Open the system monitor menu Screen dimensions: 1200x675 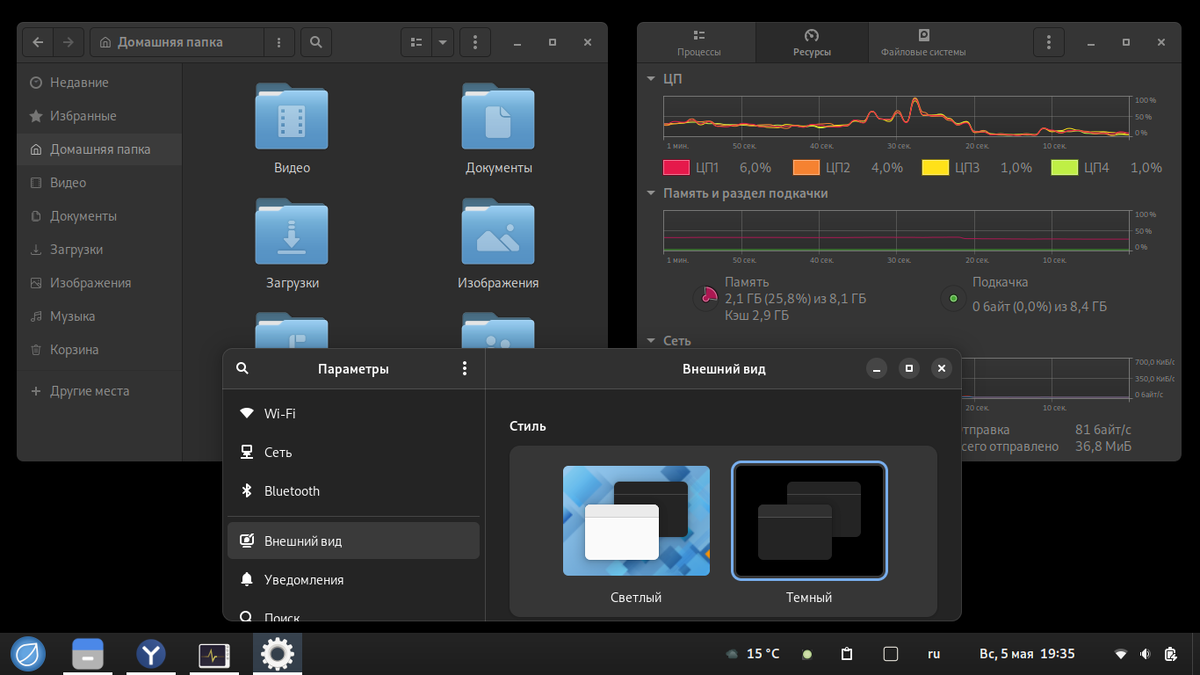(1048, 43)
